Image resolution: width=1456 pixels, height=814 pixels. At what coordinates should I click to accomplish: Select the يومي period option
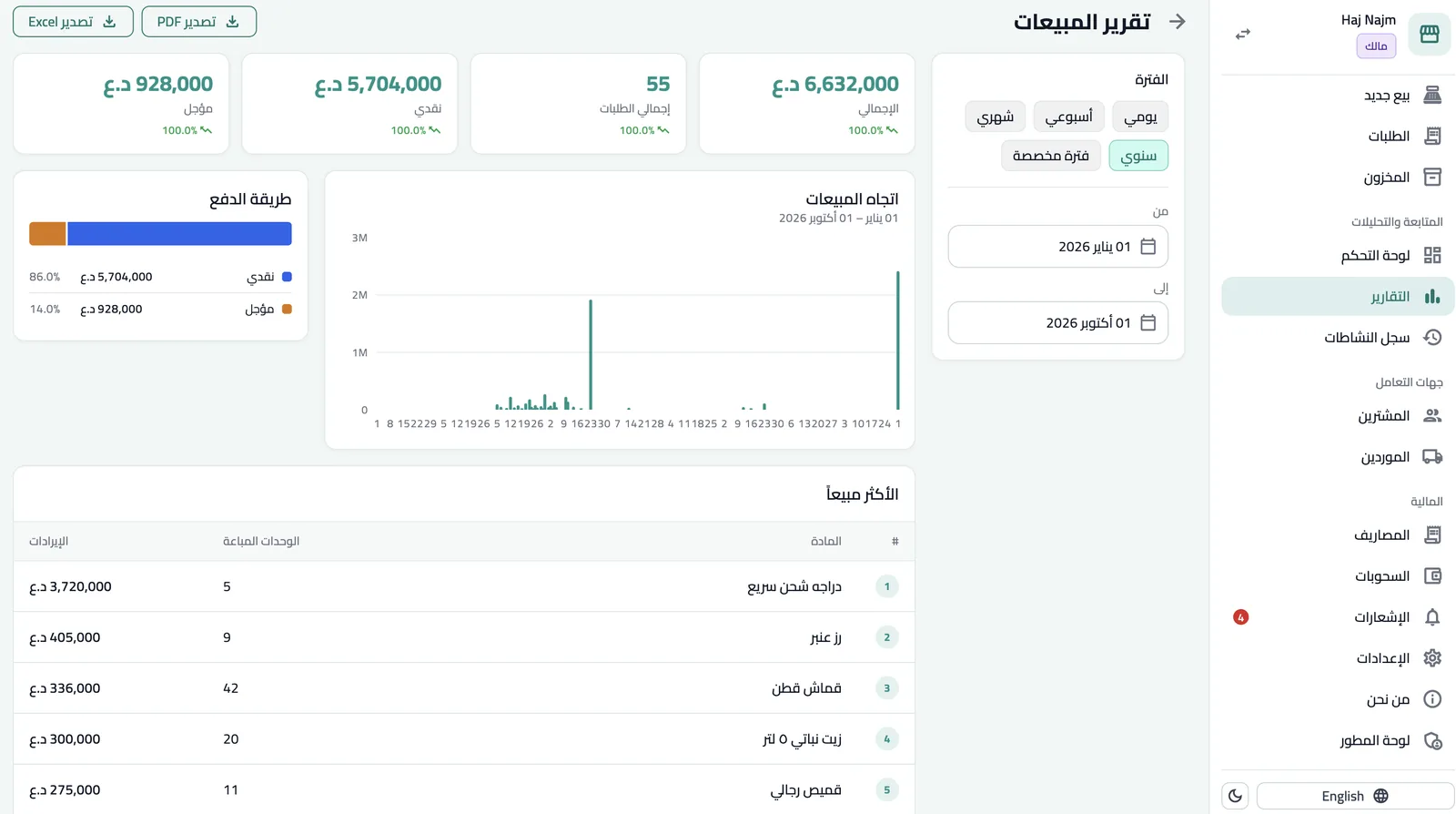[1140, 117]
